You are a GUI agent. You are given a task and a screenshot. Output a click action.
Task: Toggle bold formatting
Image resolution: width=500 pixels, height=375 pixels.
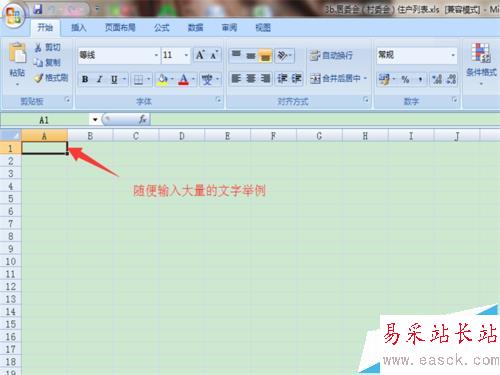pos(85,79)
